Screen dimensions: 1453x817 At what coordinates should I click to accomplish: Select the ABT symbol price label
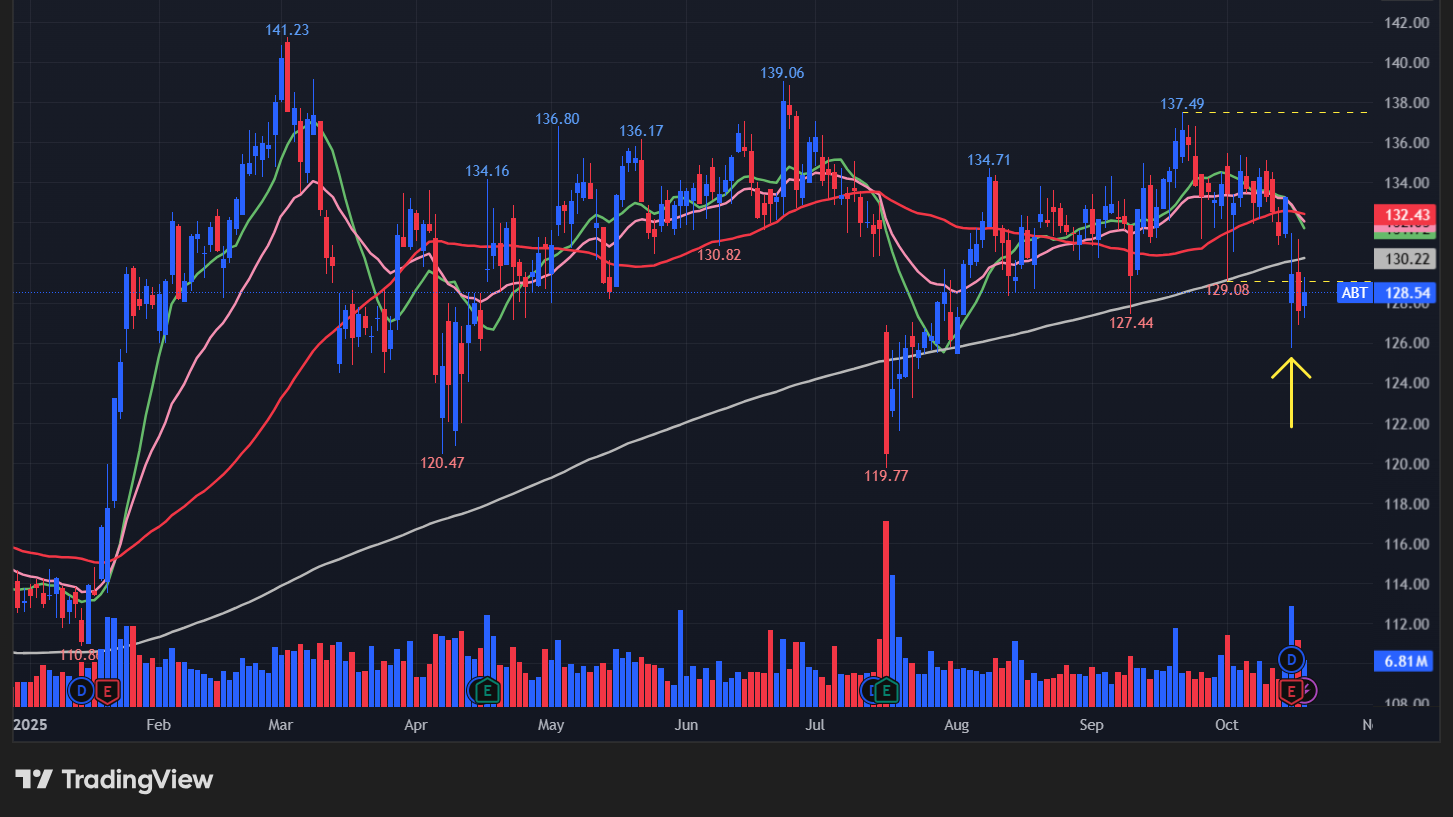point(1354,293)
